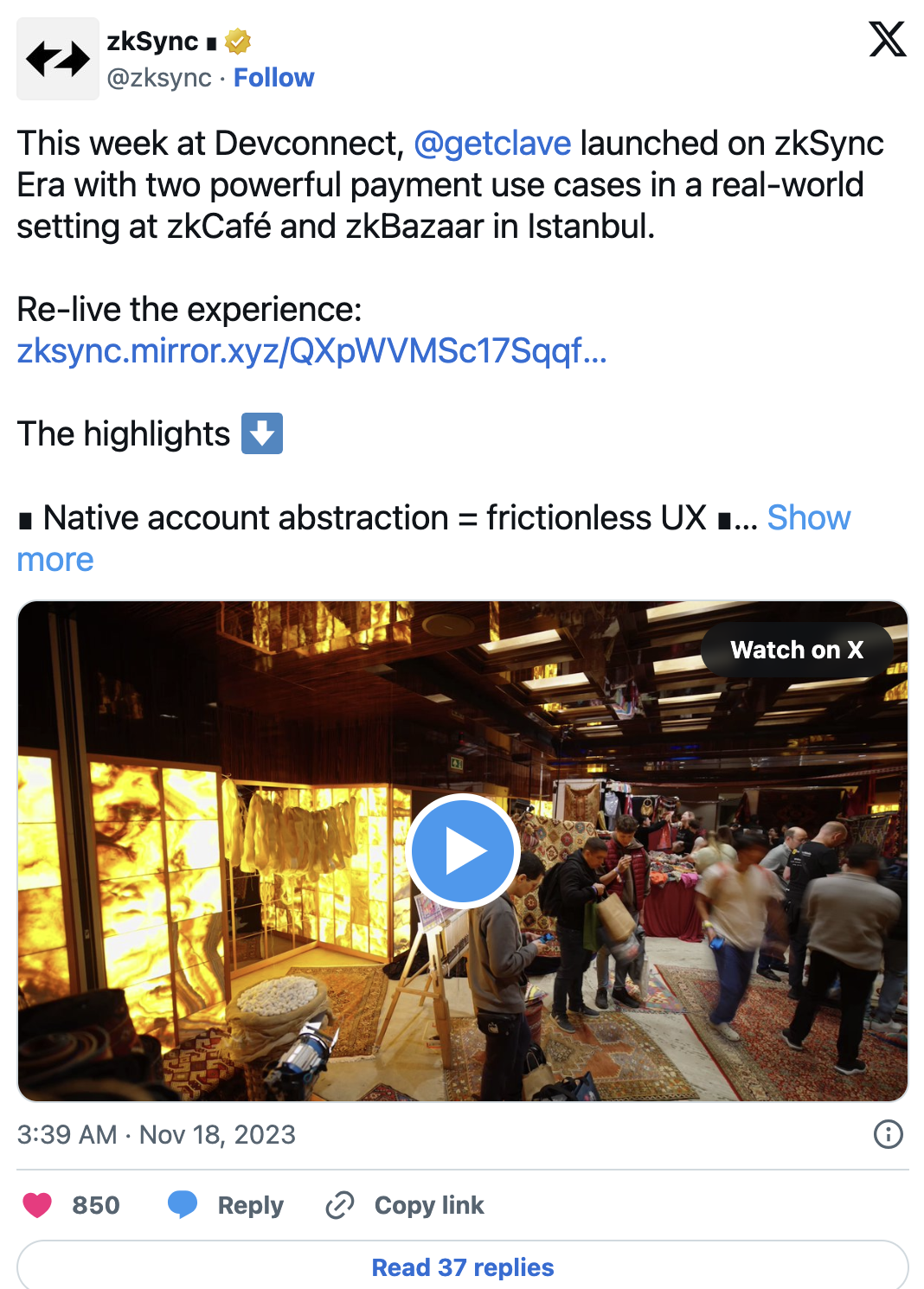Like the tweet with heart icon
This screenshot has width=924, height=1289.
coord(37,1204)
